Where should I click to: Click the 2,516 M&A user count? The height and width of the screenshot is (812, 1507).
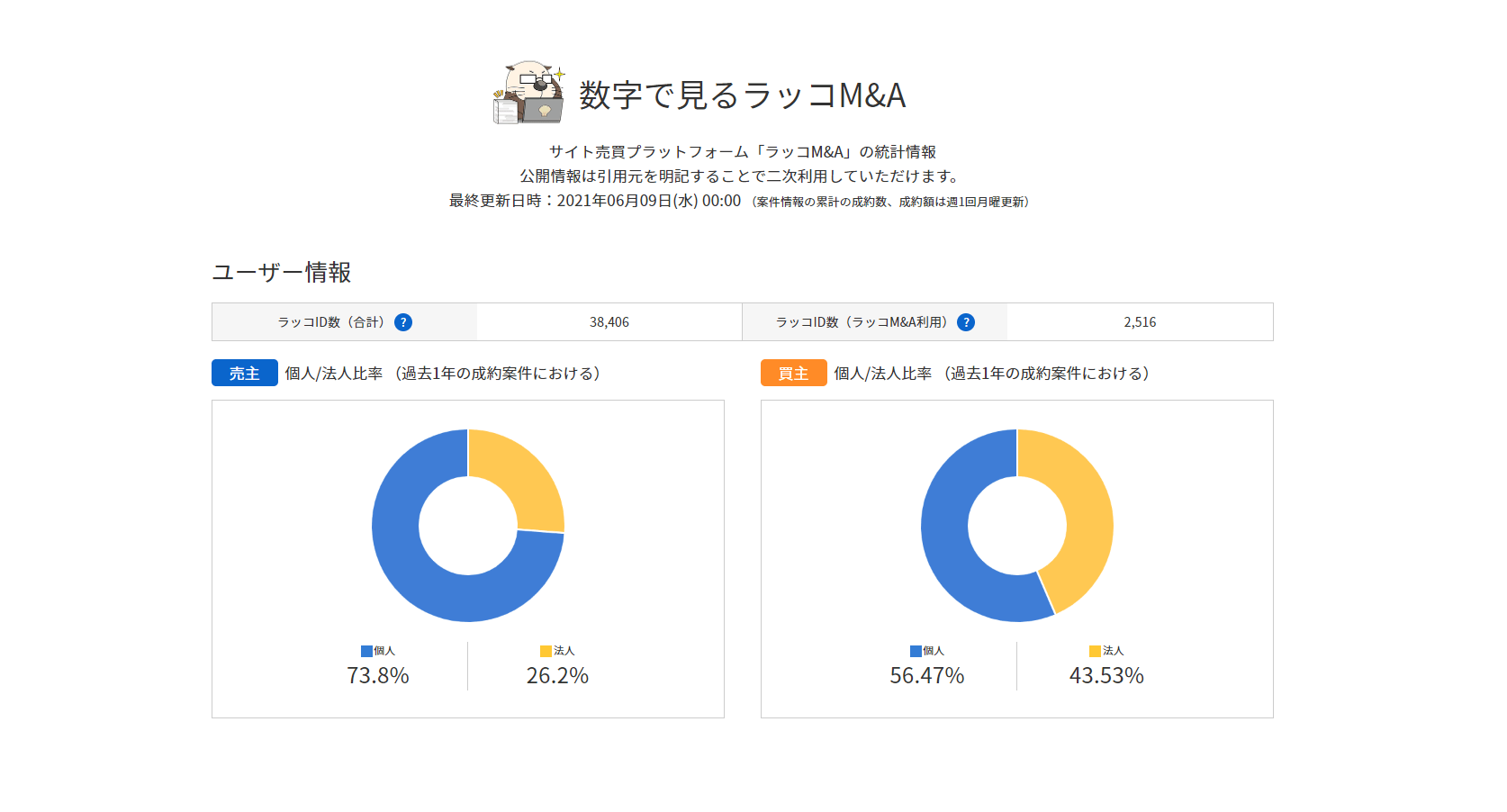1140,322
